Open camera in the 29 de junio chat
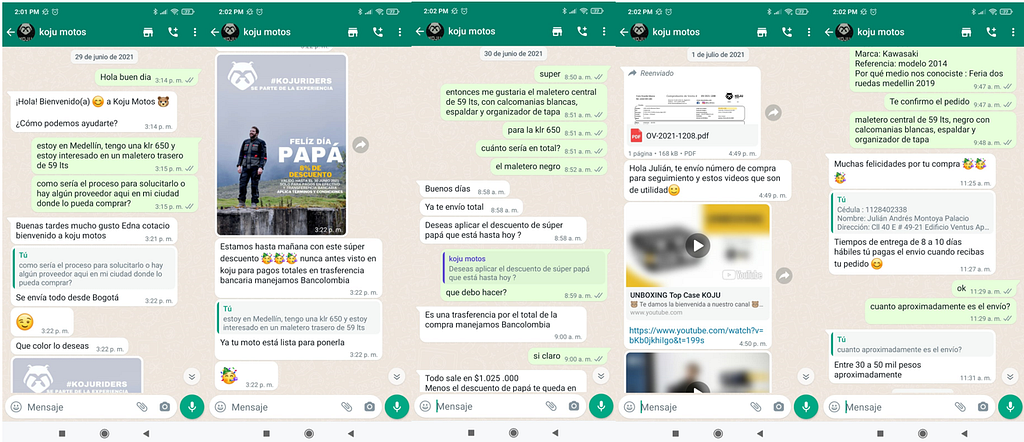Image resolution: width=1024 pixels, height=442 pixels. point(165,407)
